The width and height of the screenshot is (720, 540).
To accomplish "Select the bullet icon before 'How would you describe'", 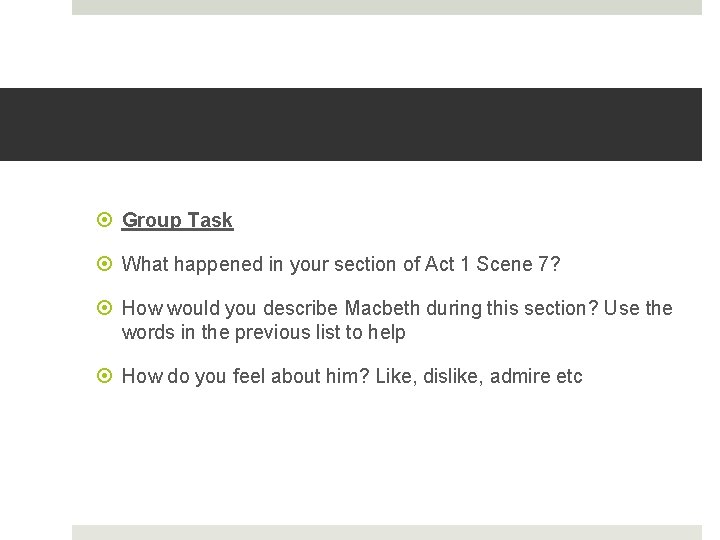I will click(107, 308).
